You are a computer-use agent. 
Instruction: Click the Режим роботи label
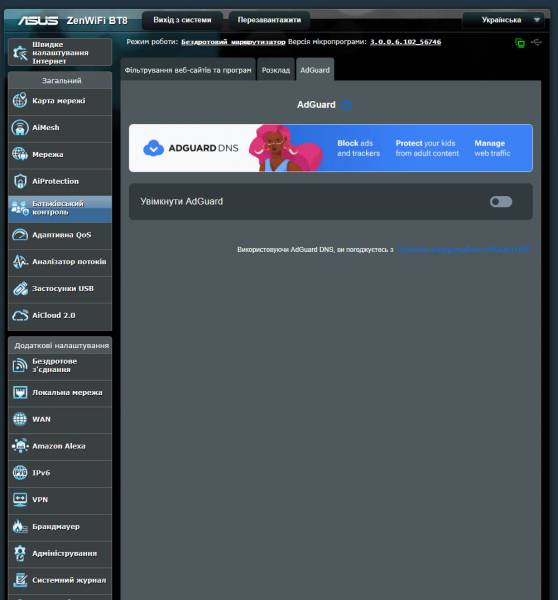[x=152, y=42]
